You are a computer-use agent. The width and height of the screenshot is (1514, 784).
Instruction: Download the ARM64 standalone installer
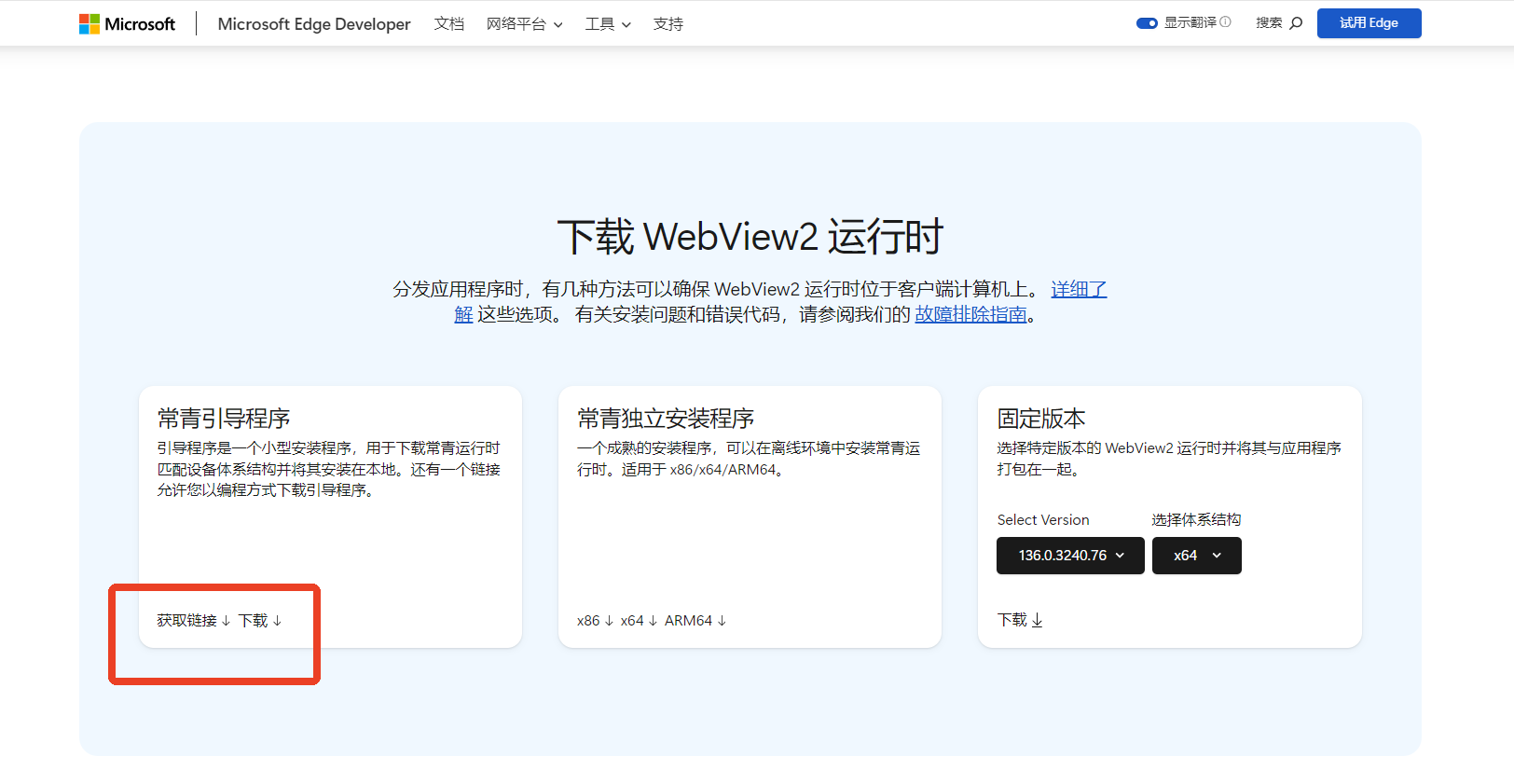695,621
